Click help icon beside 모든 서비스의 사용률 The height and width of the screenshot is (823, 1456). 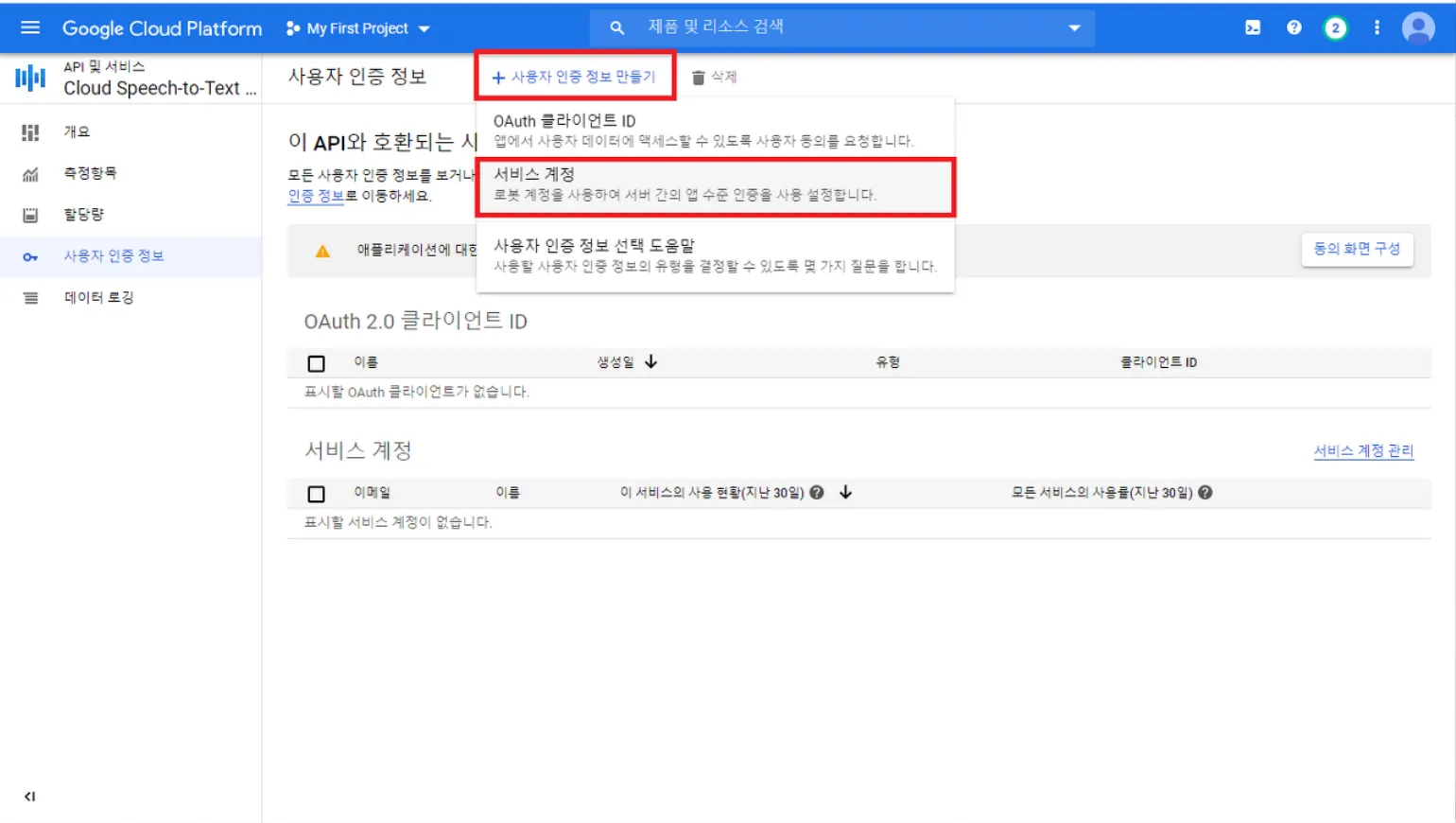pos(1205,492)
